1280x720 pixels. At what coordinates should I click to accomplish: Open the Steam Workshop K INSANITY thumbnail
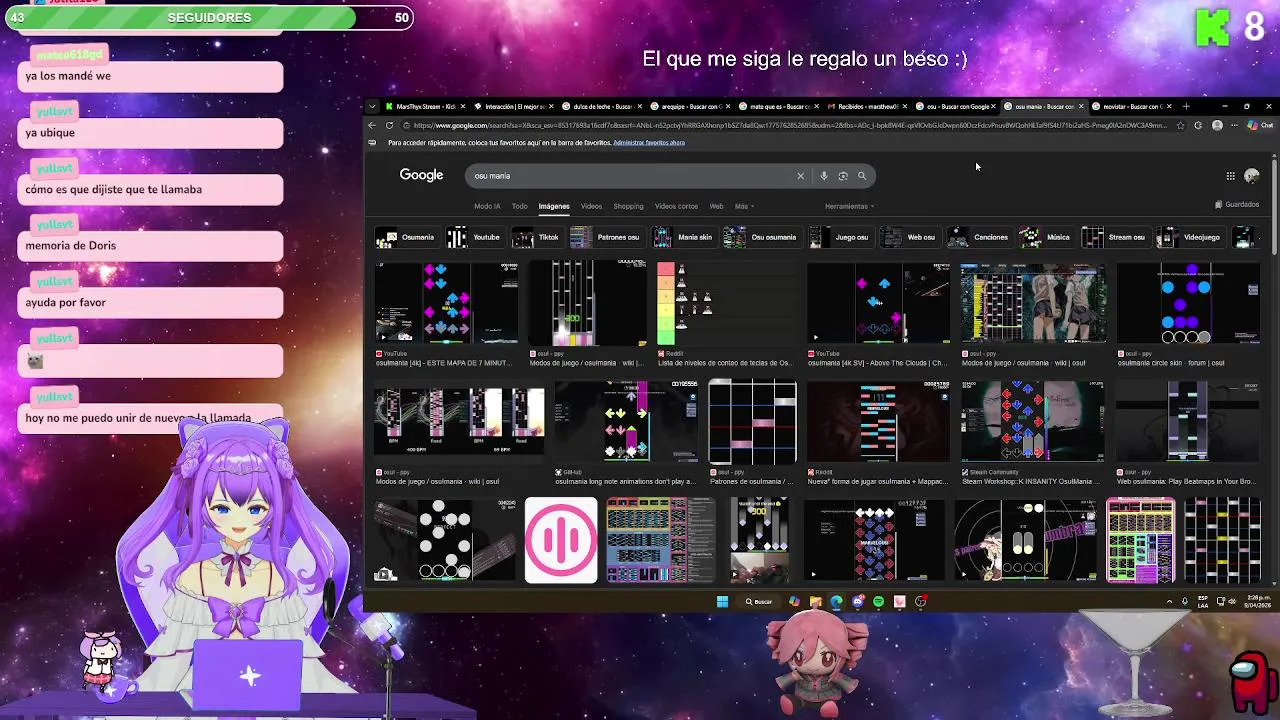click(x=1033, y=422)
